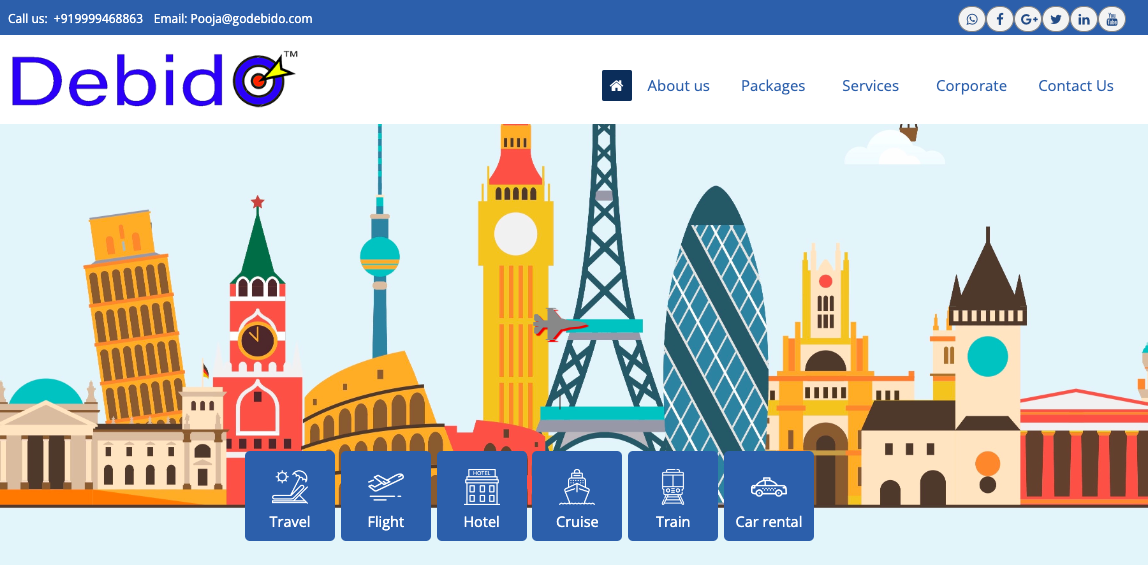Open the YouTube social icon
1148x565 pixels.
(1112, 19)
